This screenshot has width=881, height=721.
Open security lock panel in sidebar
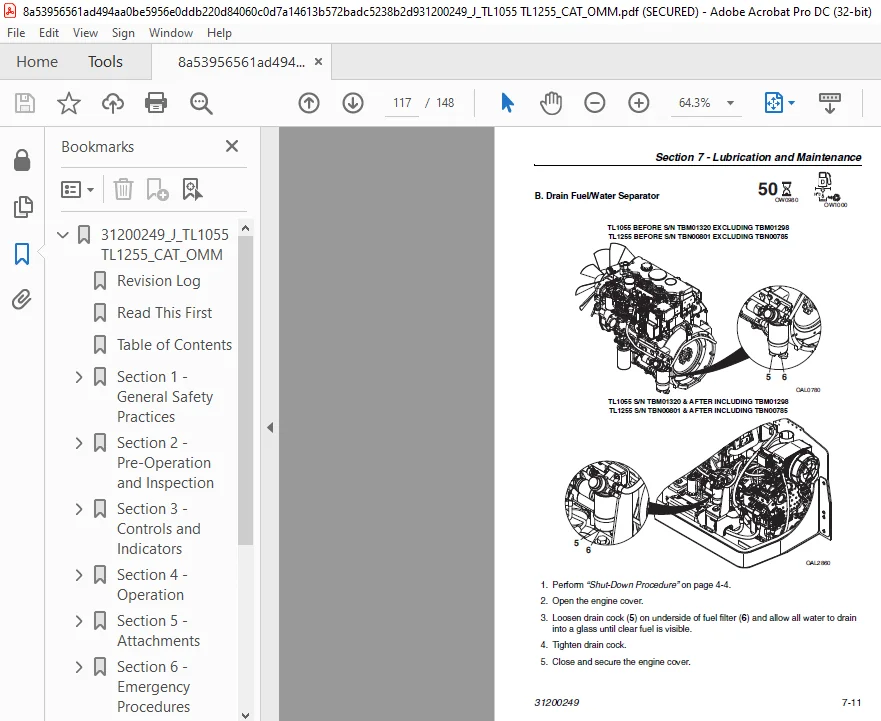point(22,160)
